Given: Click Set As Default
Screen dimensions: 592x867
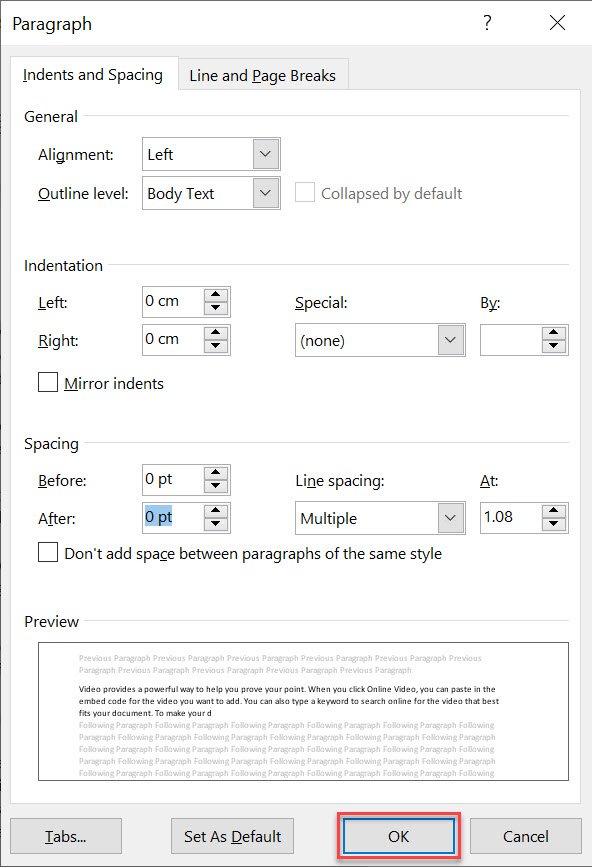Looking at the screenshot, I should (232, 836).
